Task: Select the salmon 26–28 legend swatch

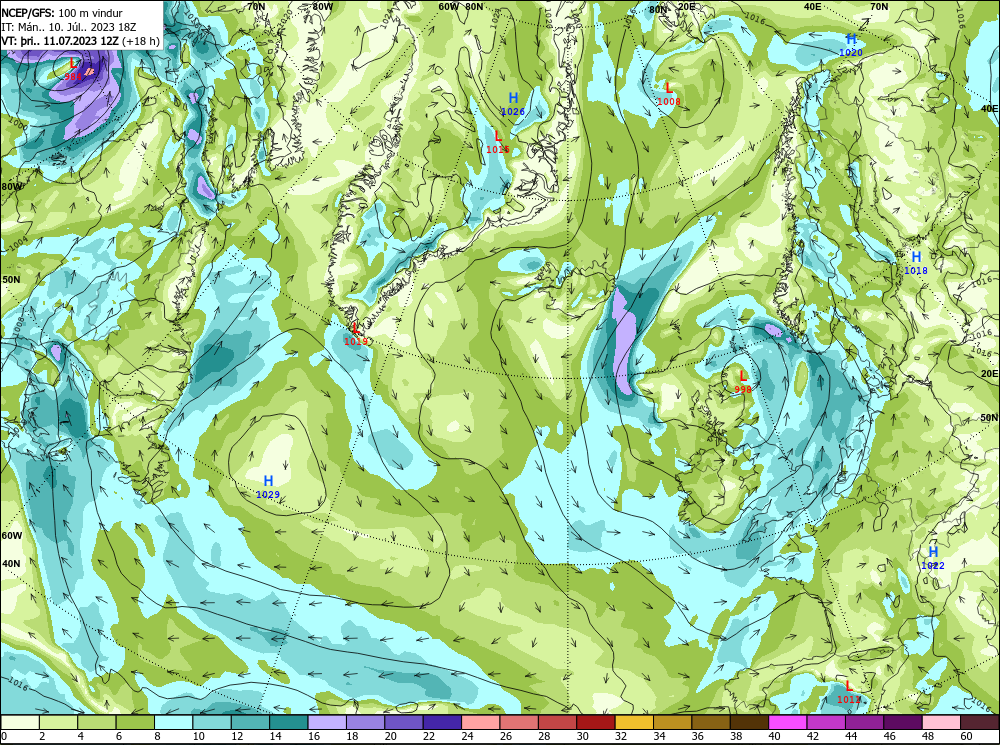Action: (518, 722)
